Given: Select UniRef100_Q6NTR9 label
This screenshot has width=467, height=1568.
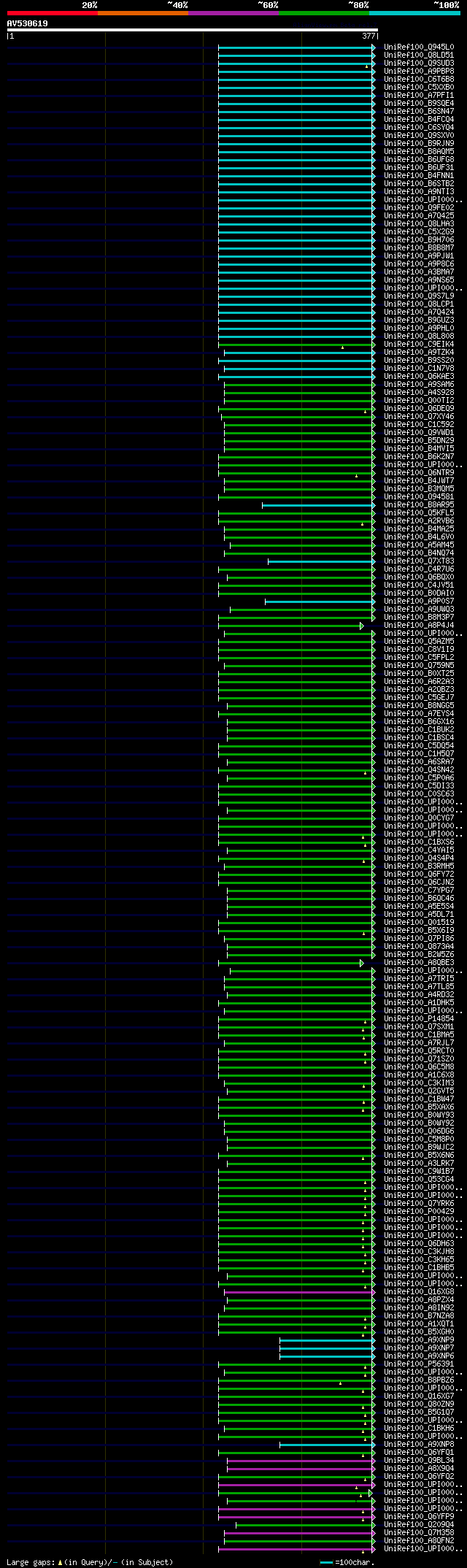Looking at the screenshot, I should tap(419, 472).
